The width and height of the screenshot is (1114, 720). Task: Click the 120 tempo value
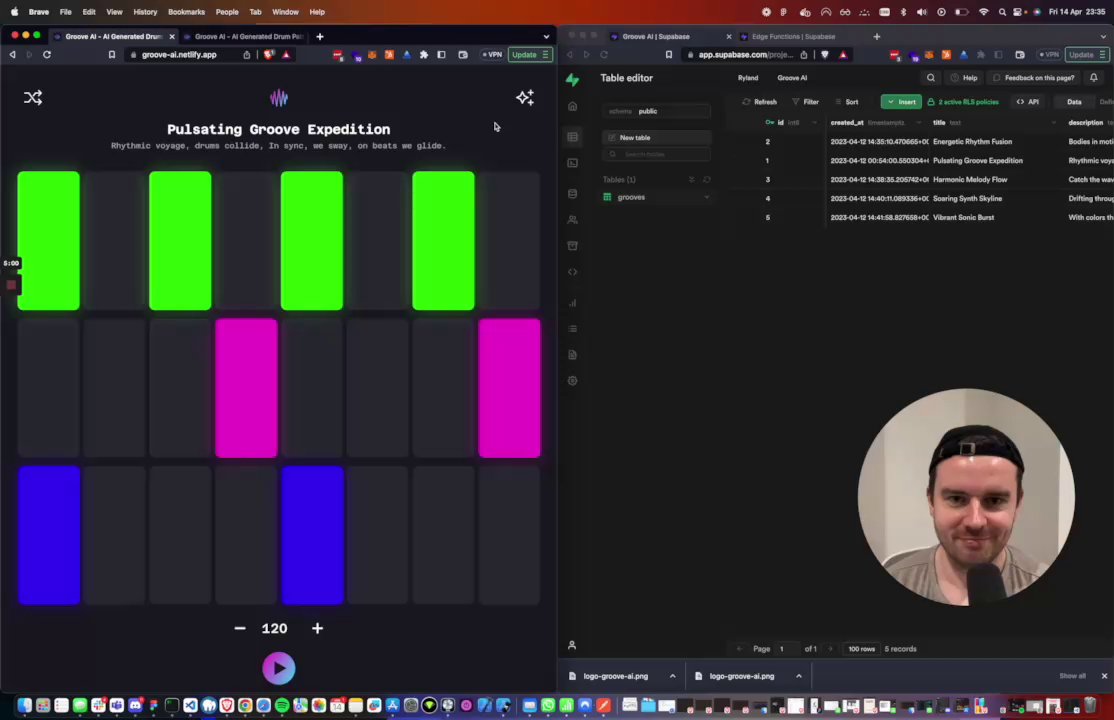pos(274,628)
